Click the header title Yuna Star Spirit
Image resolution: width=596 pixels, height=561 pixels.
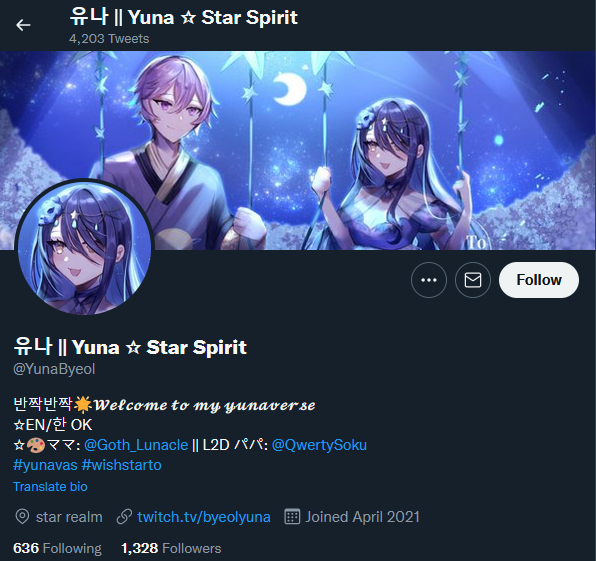point(184,17)
